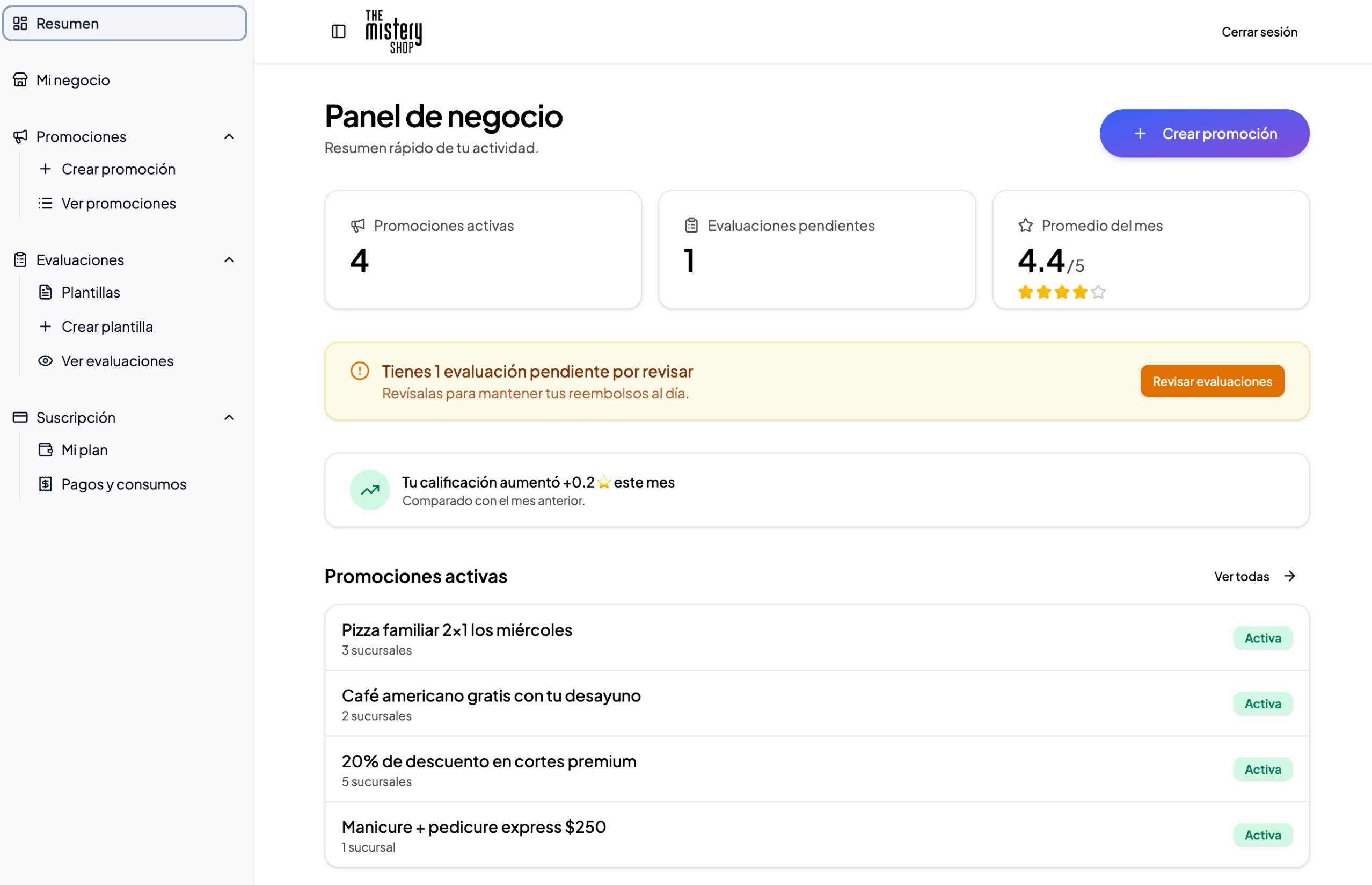Click the Promociones megaphone icon in sidebar
This screenshot has width=1372, height=885.
[20, 137]
